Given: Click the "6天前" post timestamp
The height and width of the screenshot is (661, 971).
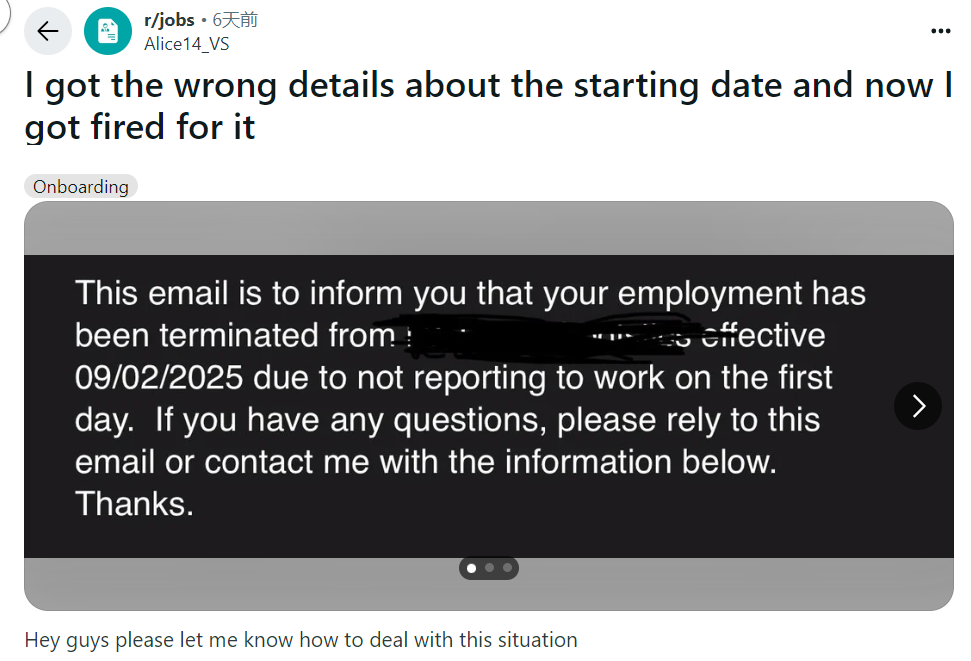Looking at the screenshot, I should (235, 20).
